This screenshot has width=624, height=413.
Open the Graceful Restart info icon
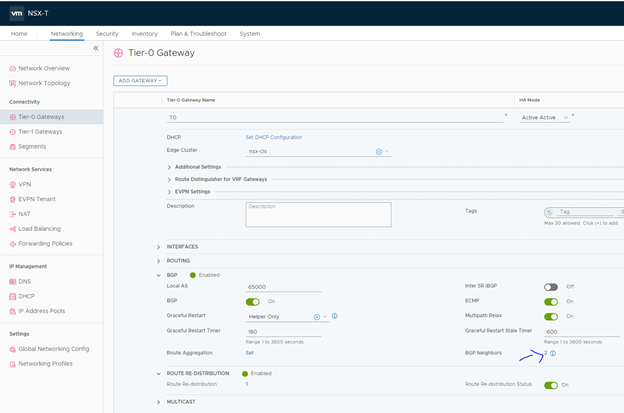(335, 316)
